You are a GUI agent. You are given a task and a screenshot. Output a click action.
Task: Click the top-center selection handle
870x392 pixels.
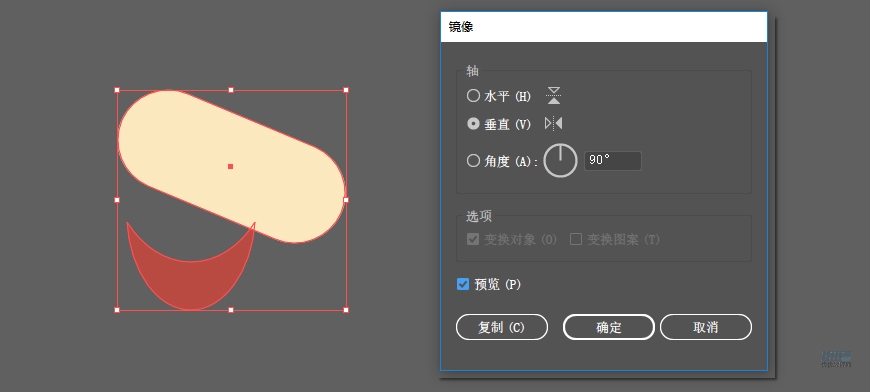231,90
